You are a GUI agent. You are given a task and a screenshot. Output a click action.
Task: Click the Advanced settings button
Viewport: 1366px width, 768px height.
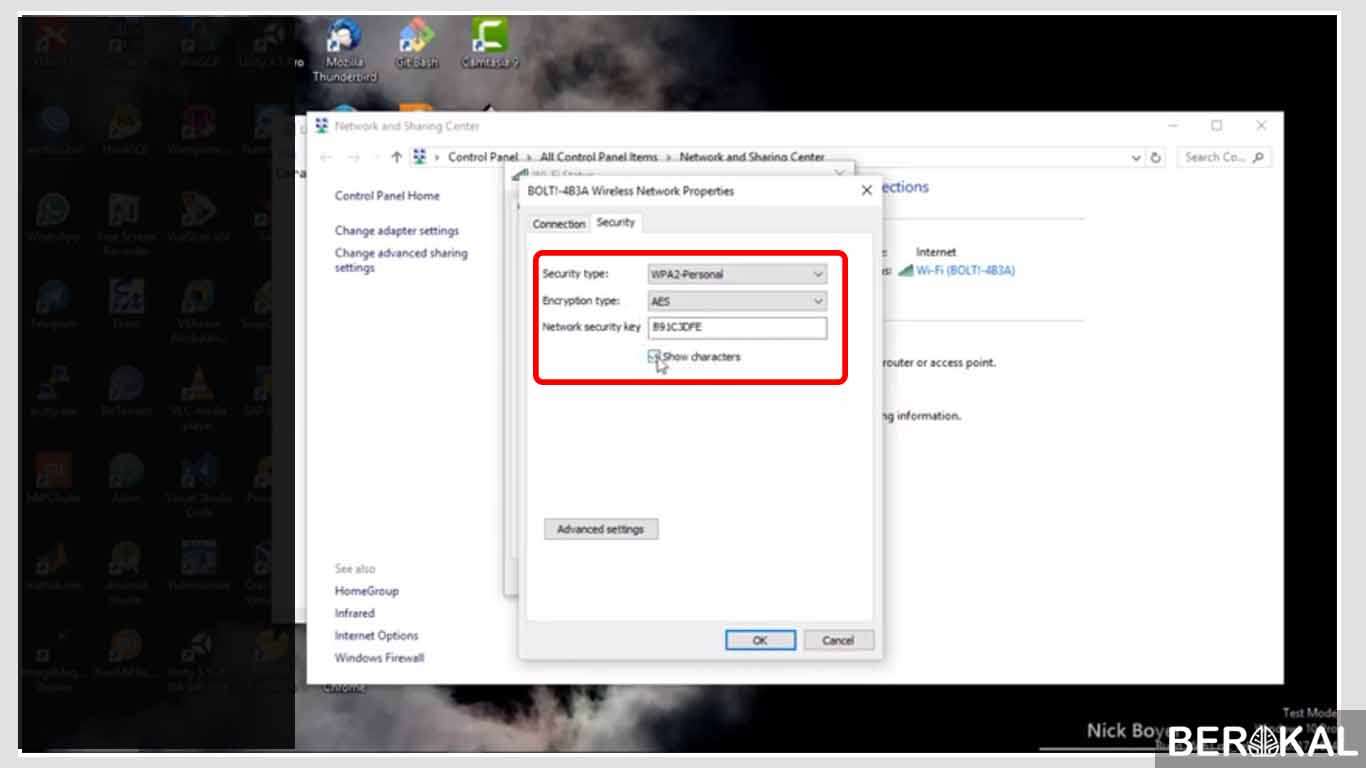[x=600, y=529]
